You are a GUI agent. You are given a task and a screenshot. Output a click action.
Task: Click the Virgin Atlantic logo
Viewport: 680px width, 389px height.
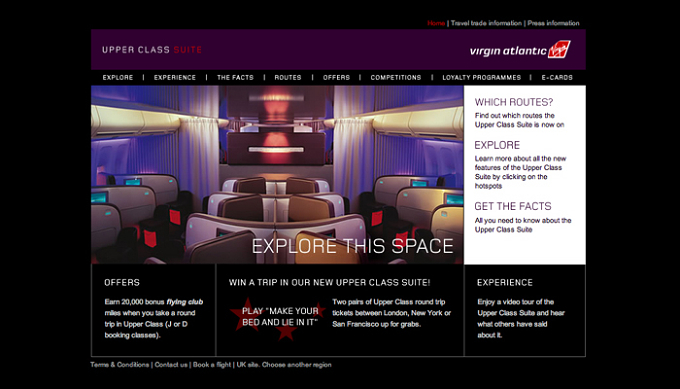520,49
